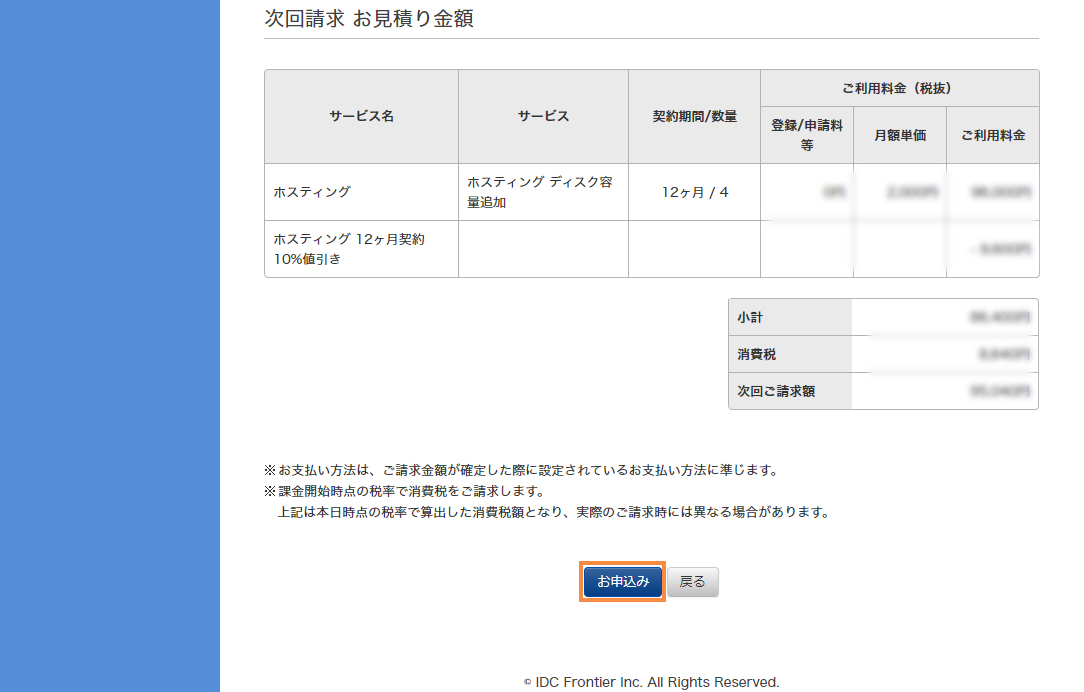This screenshot has width=1084, height=692.
Task: Click the 12ヶ月 / 4 contract period cell
Action: (694, 191)
